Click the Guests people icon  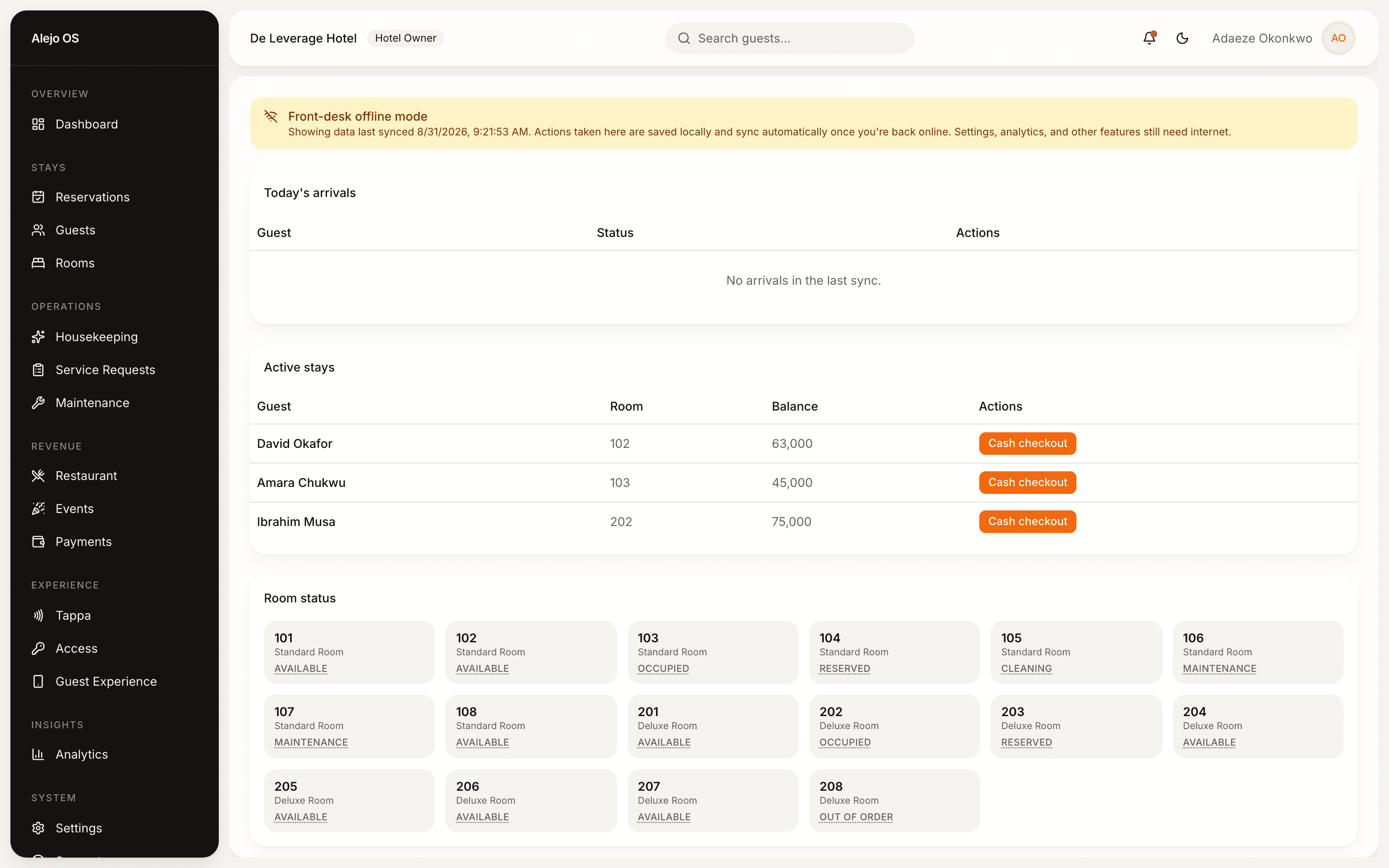tap(38, 230)
